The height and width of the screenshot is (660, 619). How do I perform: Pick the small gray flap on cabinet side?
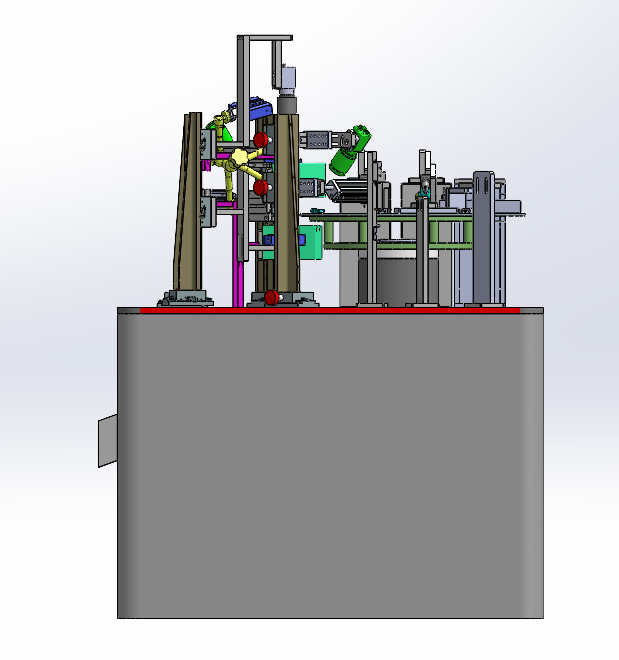(x=108, y=440)
